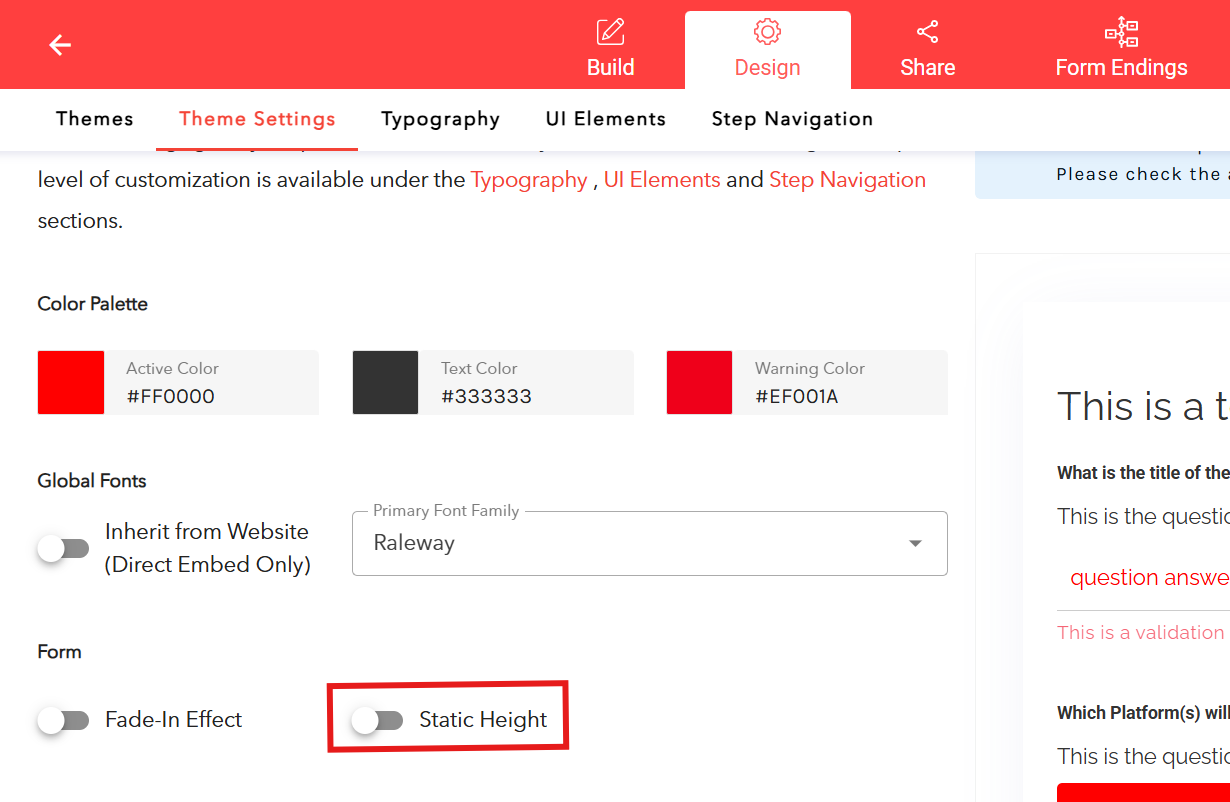Pick the Active Color red swatch
Image resolution: width=1230 pixels, height=802 pixels.
(x=71, y=382)
